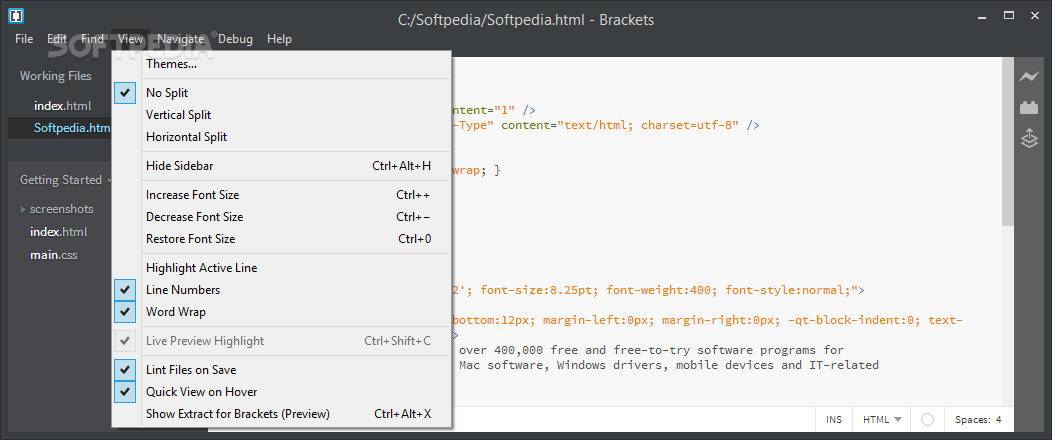Open the HTML language dropdown
Screen dimensions: 1052x440
click(882, 419)
